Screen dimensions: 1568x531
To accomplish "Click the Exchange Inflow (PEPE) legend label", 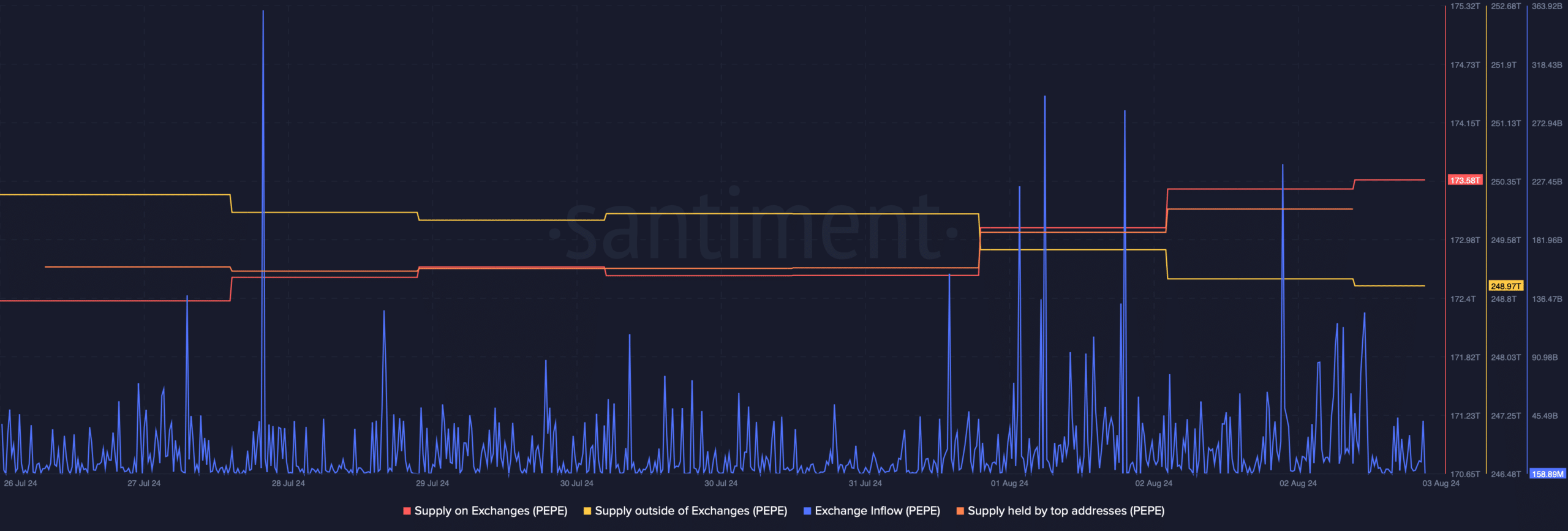I will tap(877, 511).
